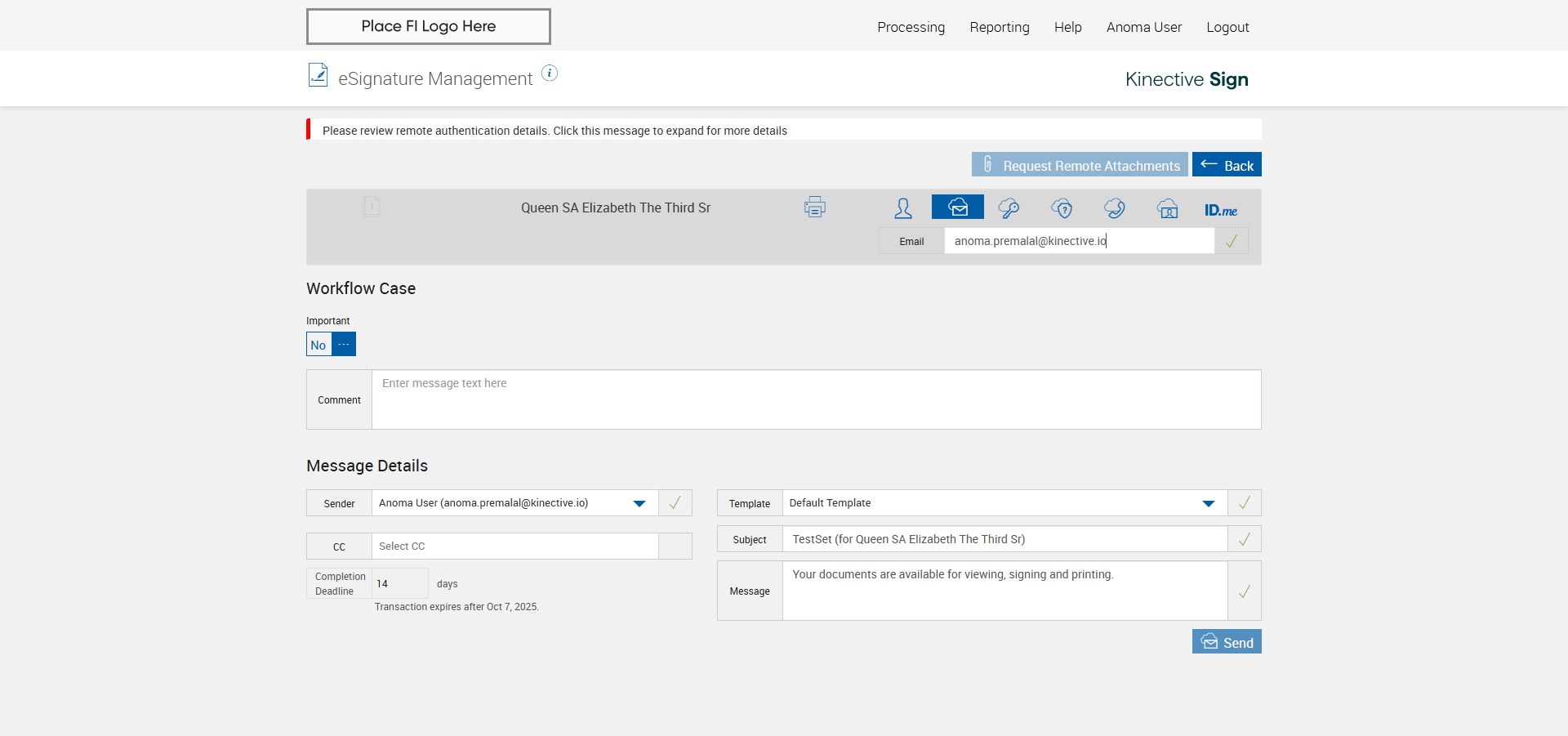Click into the Comment message text box
Image resolution: width=1568 pixels, height=736 pixels.
[816, 399]
